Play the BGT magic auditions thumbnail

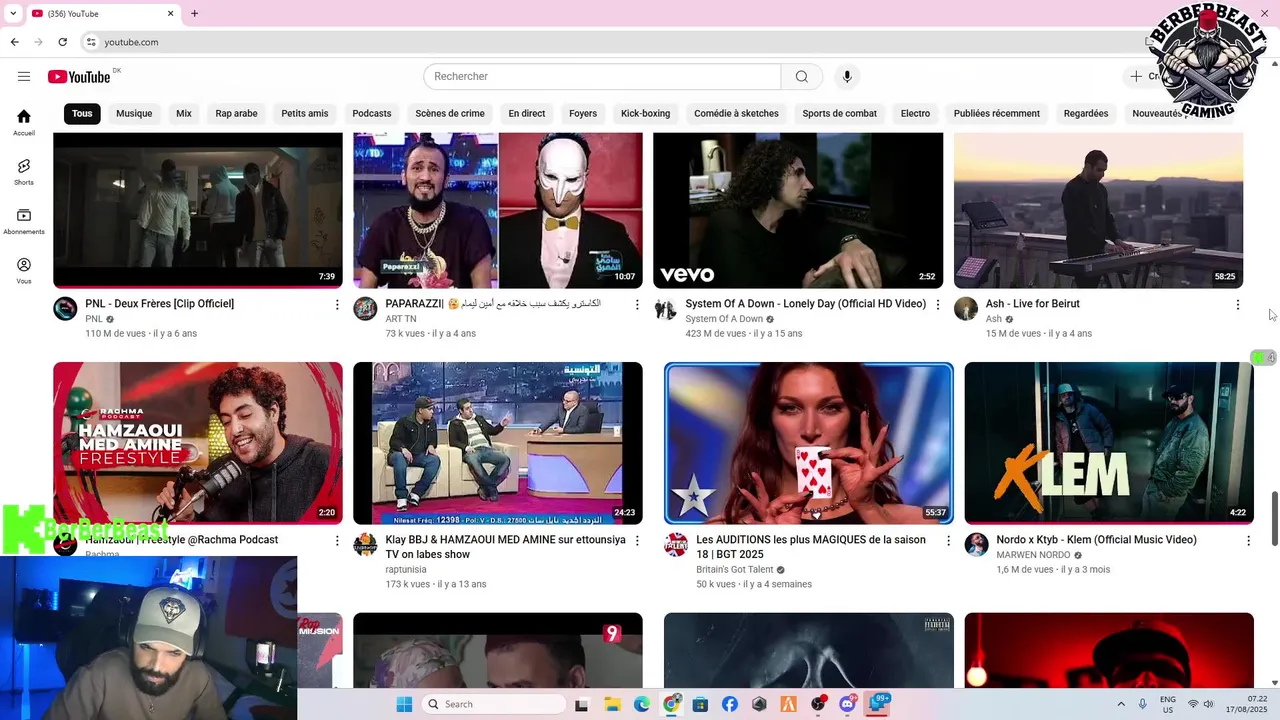pos(809,443)
